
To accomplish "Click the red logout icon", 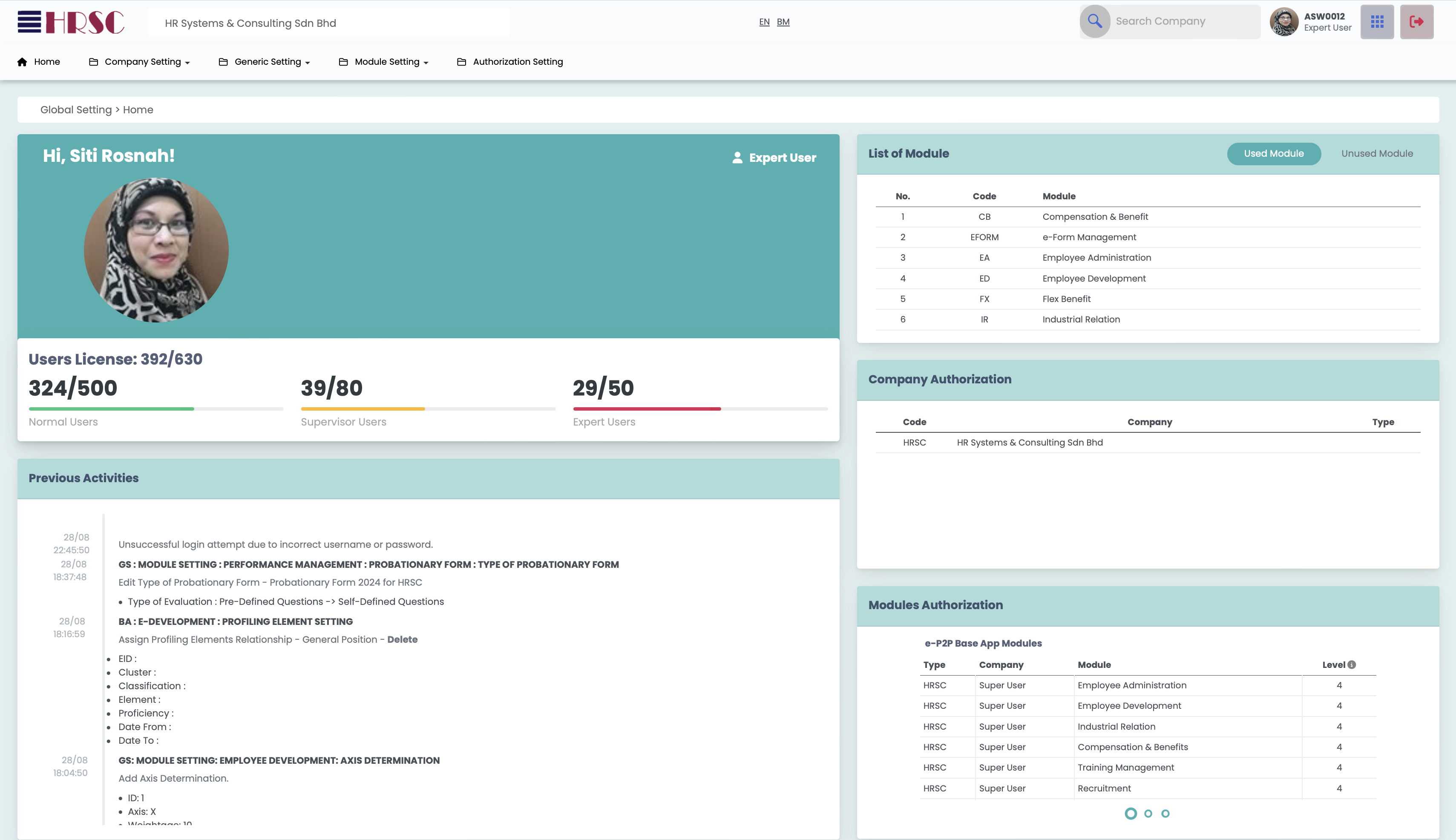I will (x=1416, y=22).
